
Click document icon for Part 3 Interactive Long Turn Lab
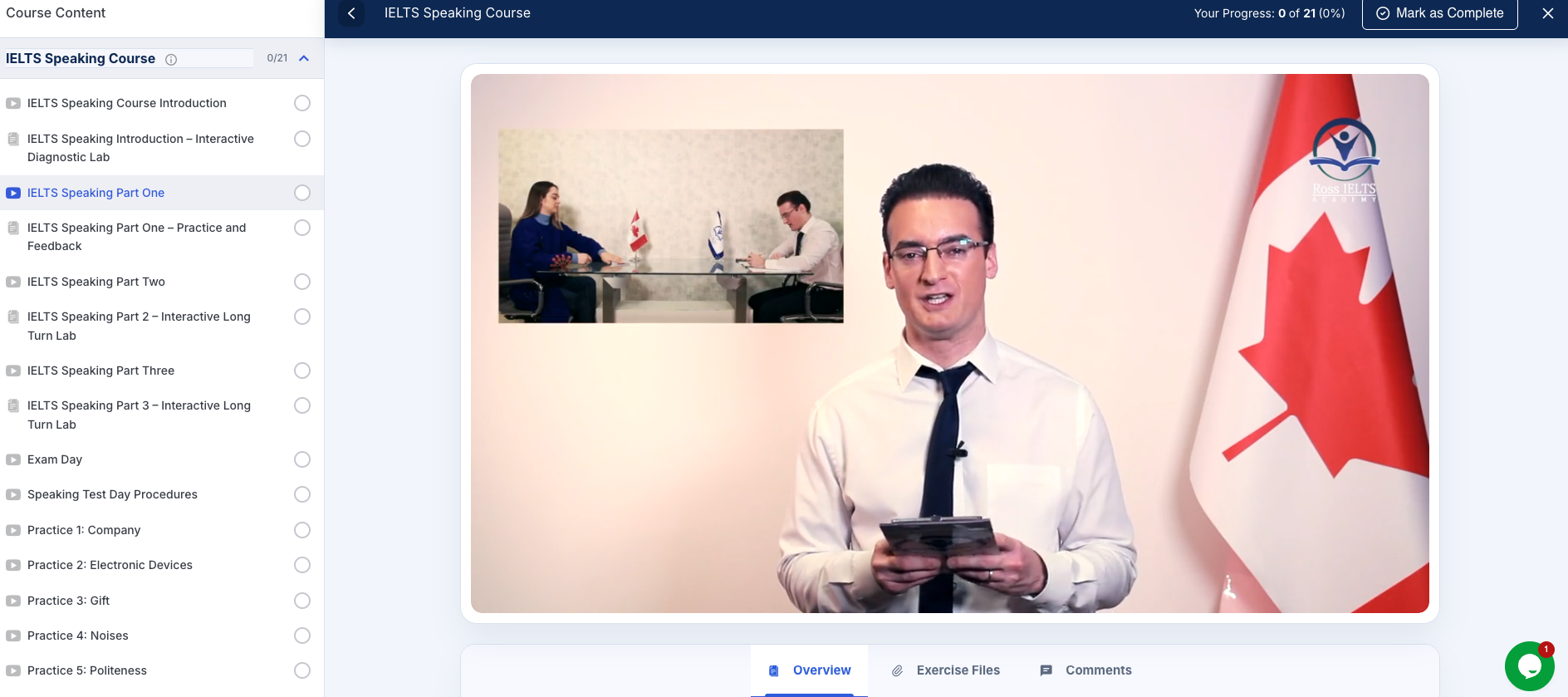pos(13,405)
